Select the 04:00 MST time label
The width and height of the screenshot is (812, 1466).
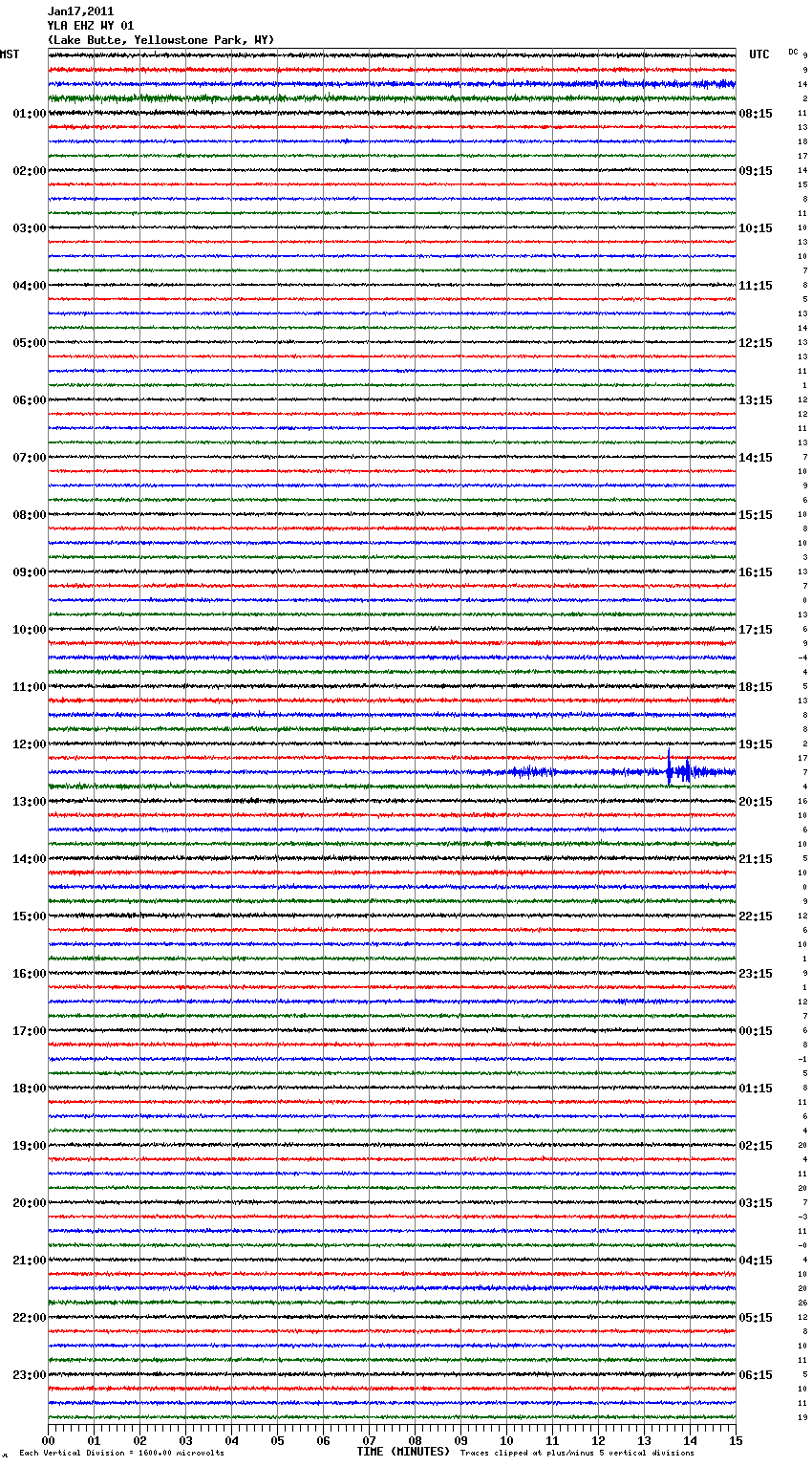click(30, 286)
